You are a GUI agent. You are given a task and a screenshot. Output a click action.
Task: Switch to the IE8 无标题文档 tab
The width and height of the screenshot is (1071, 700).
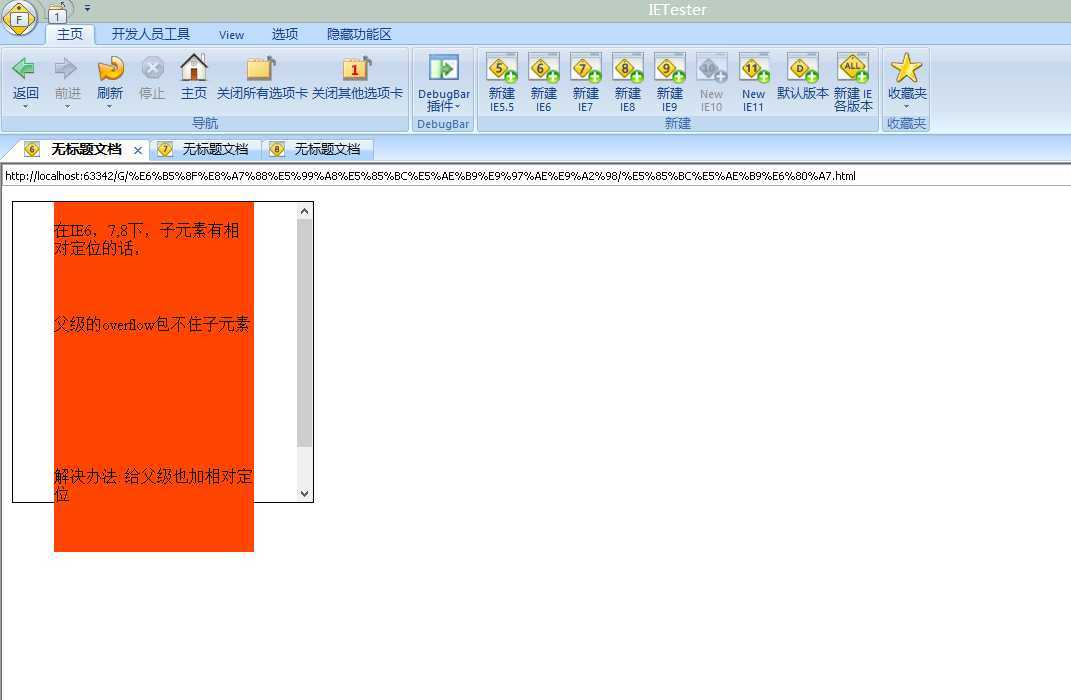[318, 150]
